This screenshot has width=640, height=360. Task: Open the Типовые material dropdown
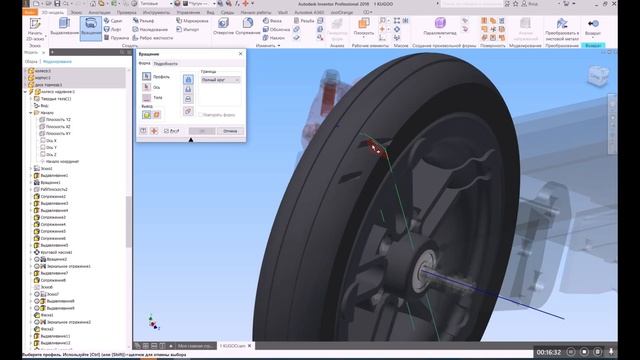pyautogui.click(x=156, y=4)
